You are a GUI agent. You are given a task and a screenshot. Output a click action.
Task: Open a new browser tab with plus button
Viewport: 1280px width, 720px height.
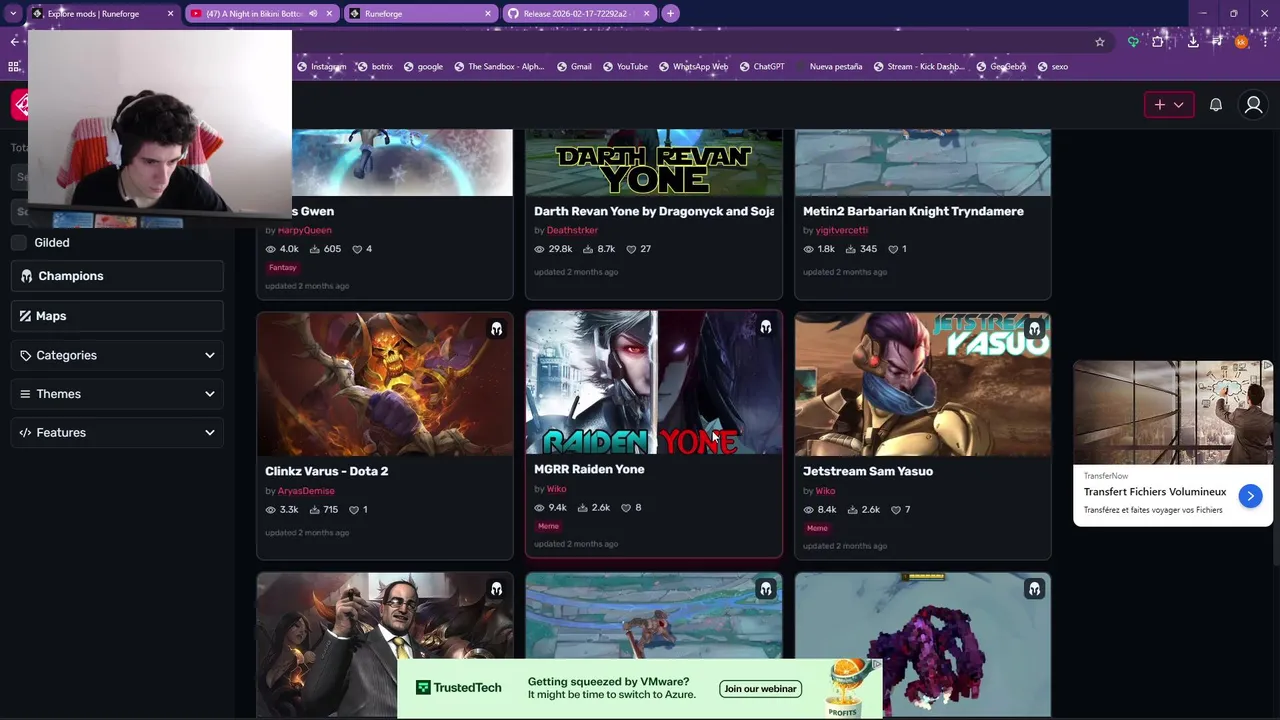[670, 14]
